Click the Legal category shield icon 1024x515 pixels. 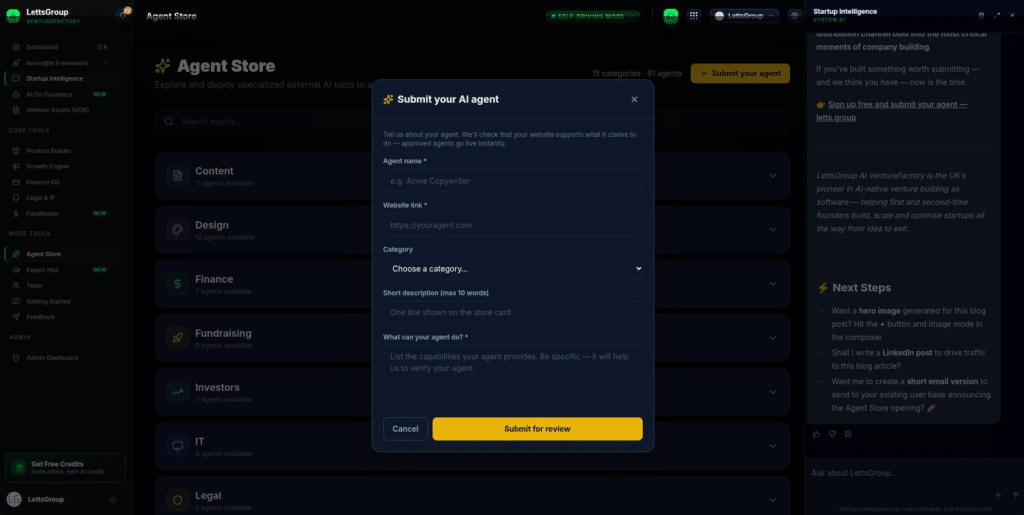tap(177, 501)
